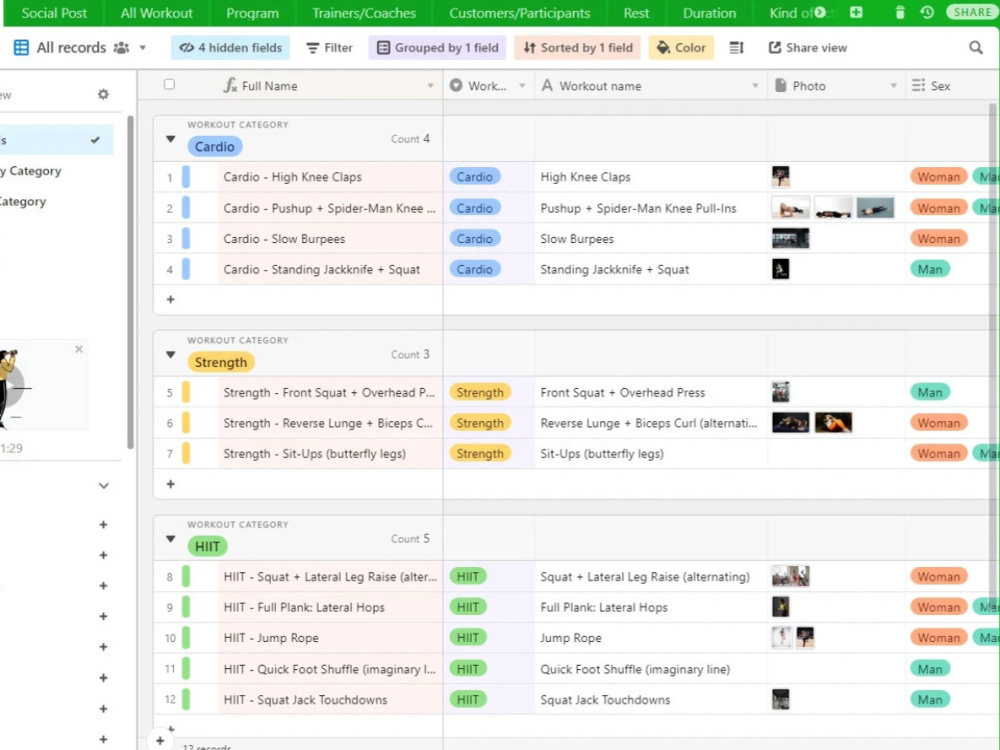Open the Program table tab
1000x750 pixels.
point(252,13)
